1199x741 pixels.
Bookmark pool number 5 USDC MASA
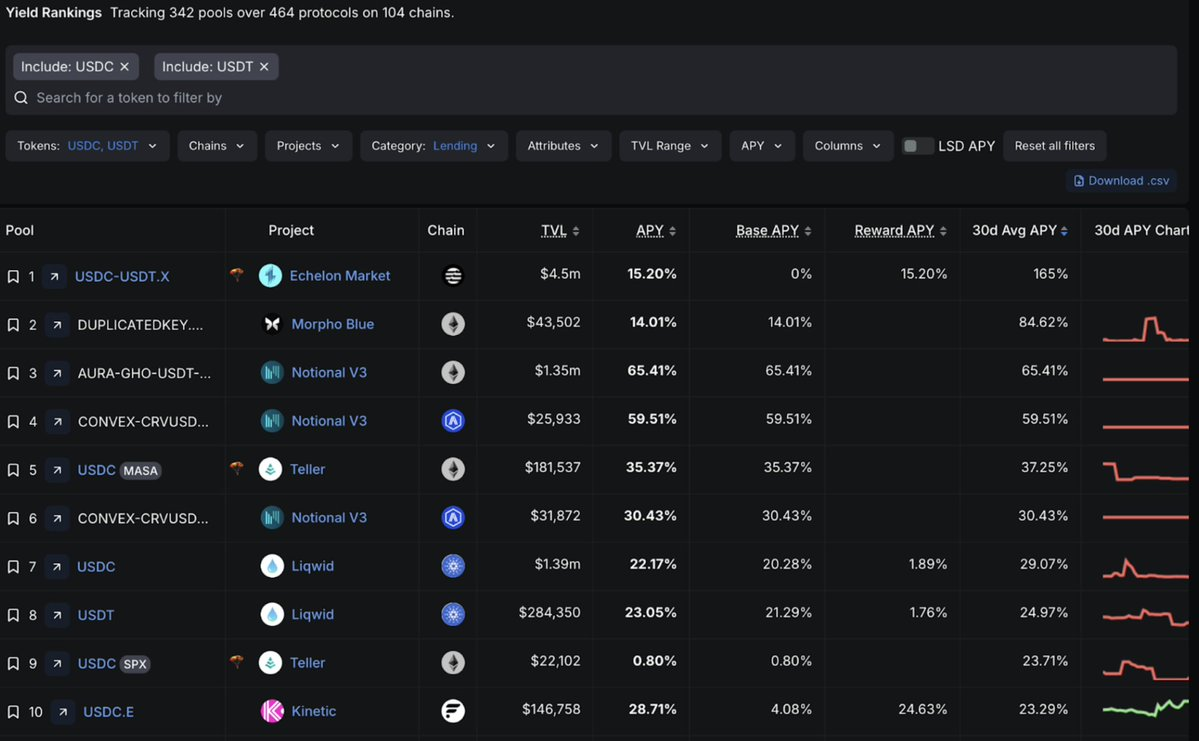point(13,470)
